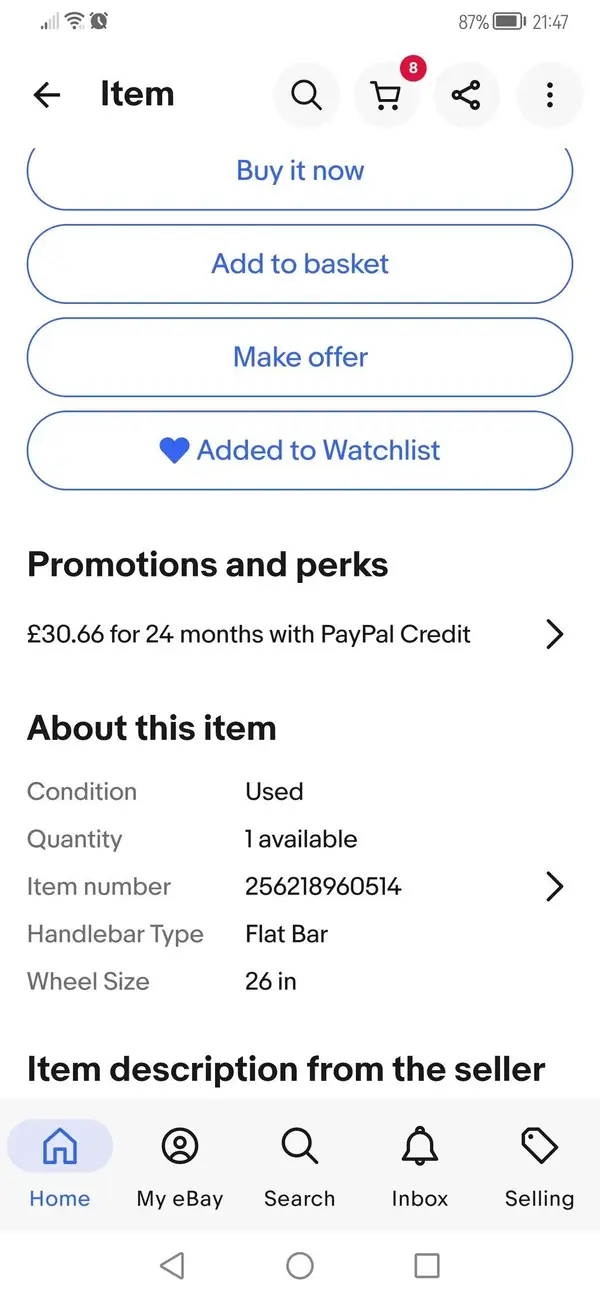
Task: Click the Make offer button
Action: coord(300,357)
